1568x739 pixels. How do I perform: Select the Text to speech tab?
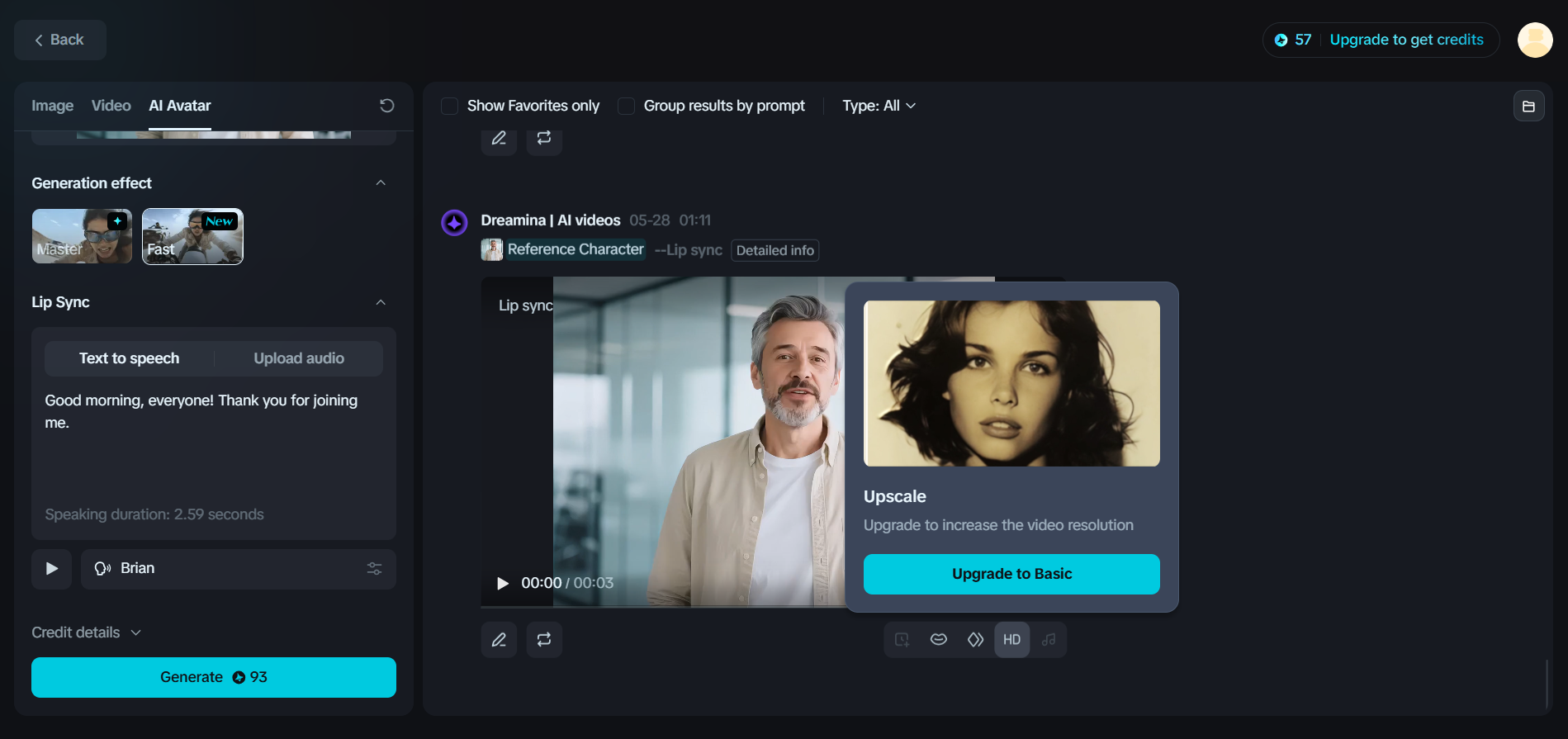click(x=130, y=358)
